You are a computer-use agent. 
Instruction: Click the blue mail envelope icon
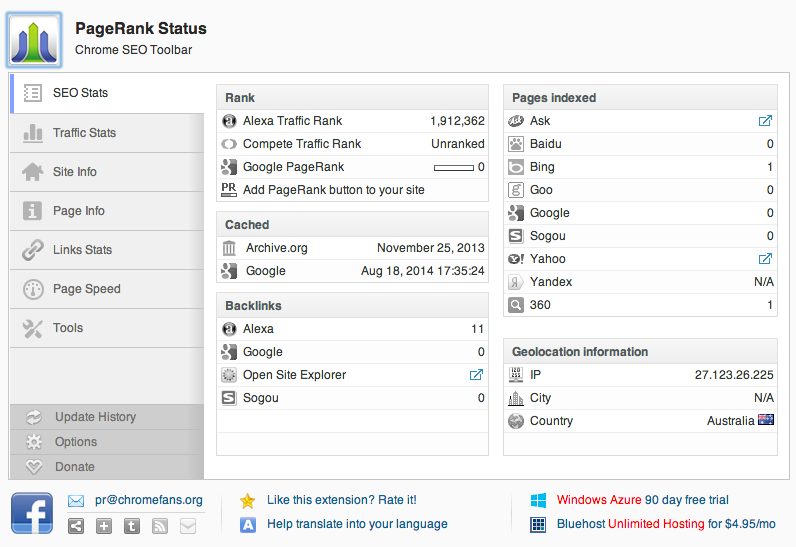76,501
